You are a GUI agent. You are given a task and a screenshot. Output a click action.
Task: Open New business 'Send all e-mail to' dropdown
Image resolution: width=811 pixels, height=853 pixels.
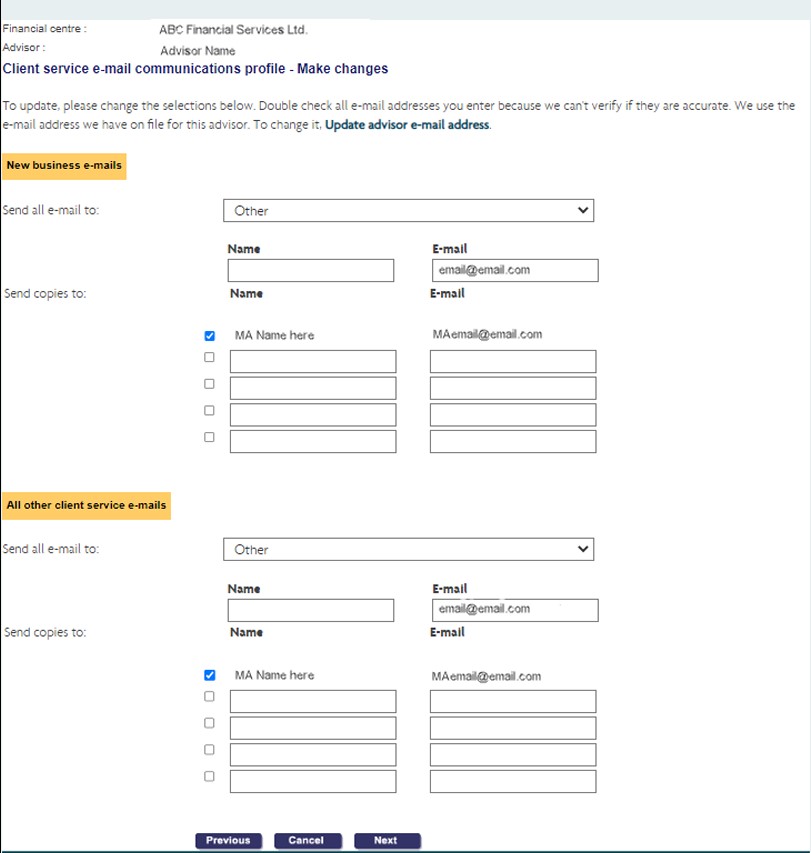(x=408, y=211)
